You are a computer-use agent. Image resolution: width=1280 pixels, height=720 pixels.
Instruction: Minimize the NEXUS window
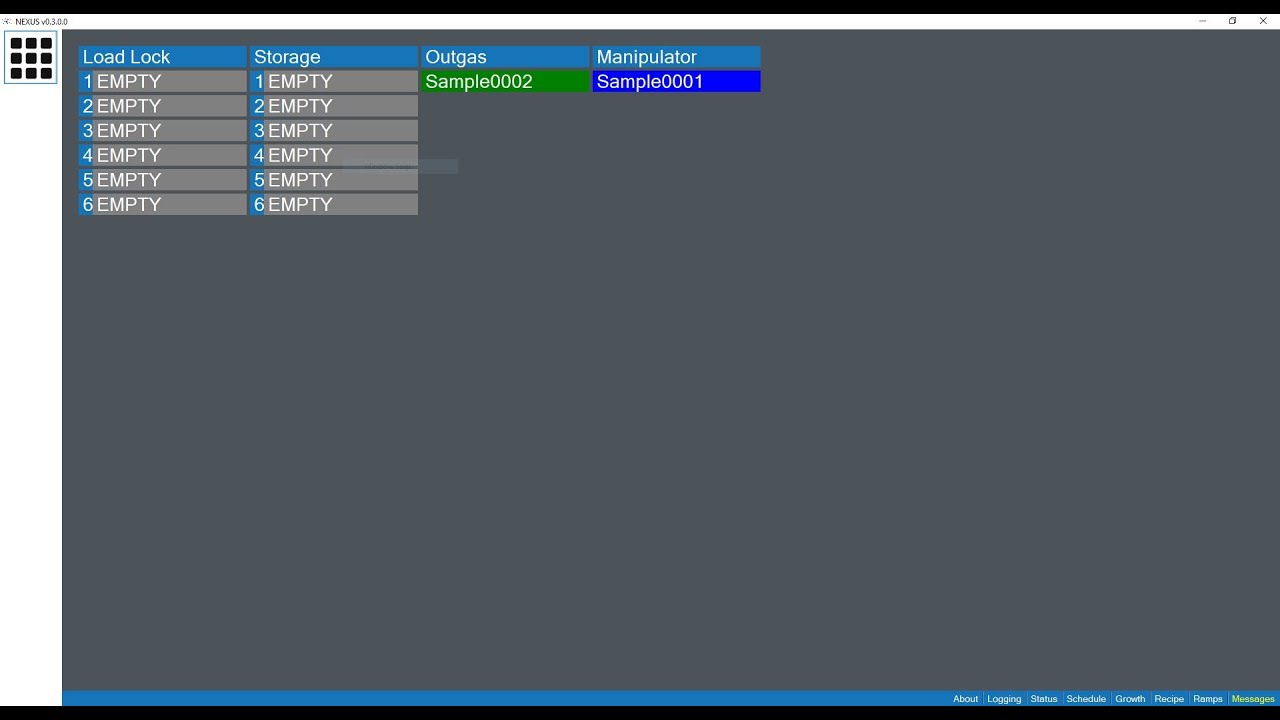[1202, 21]
